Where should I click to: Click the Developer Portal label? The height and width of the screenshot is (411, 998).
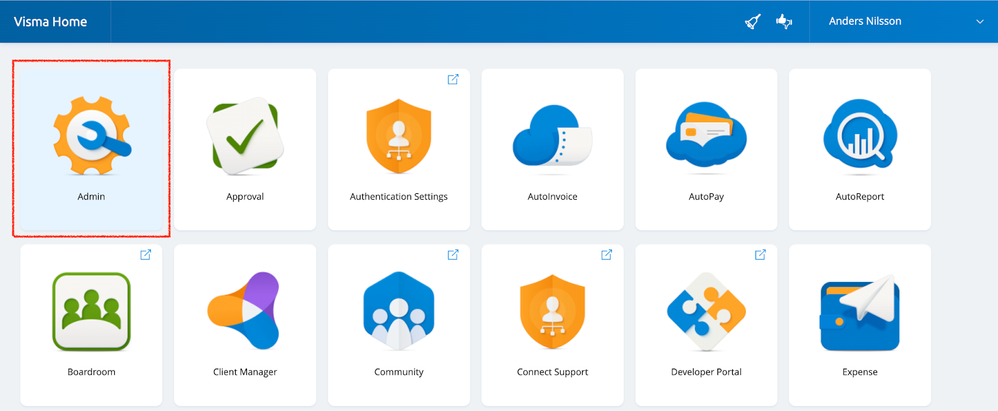[706, 372]
